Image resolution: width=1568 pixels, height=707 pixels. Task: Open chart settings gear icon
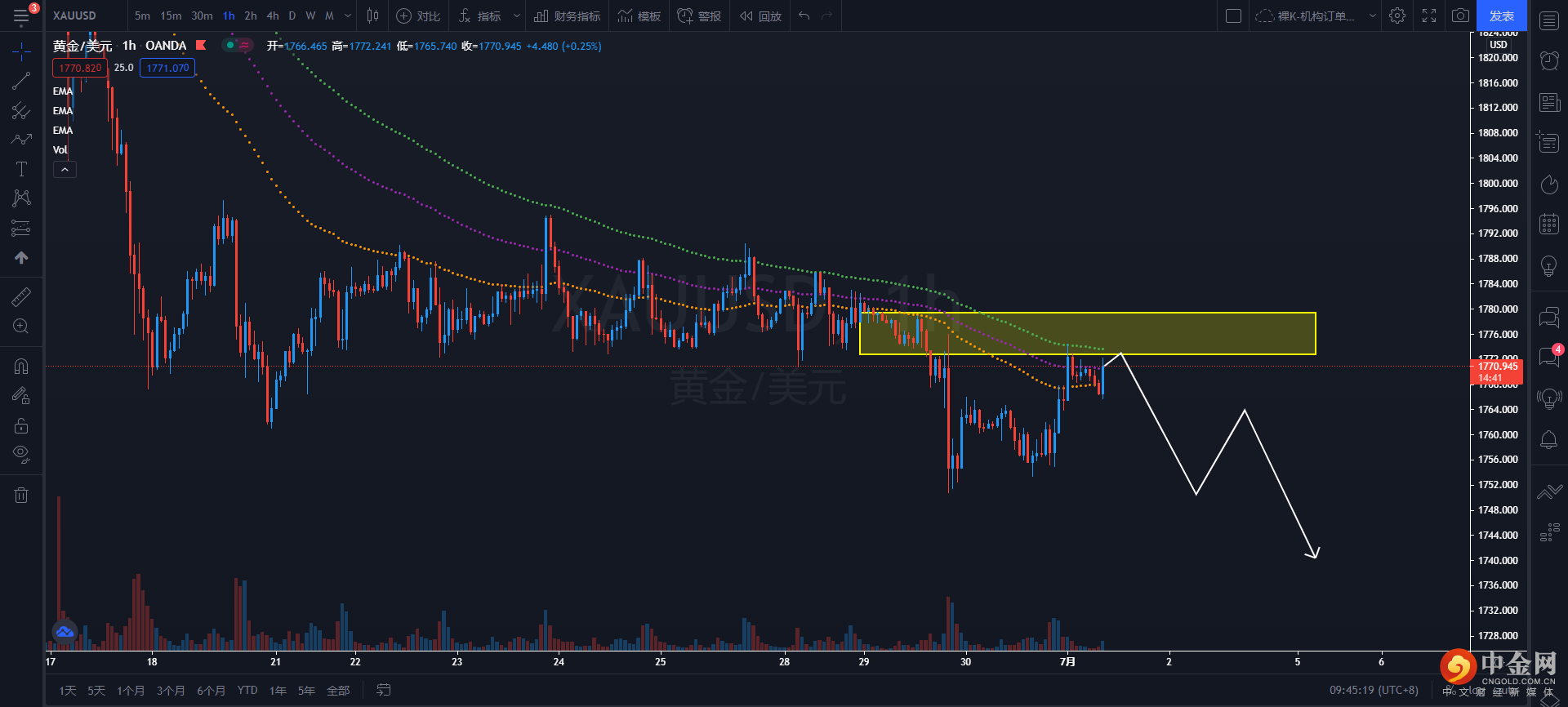1397,16
